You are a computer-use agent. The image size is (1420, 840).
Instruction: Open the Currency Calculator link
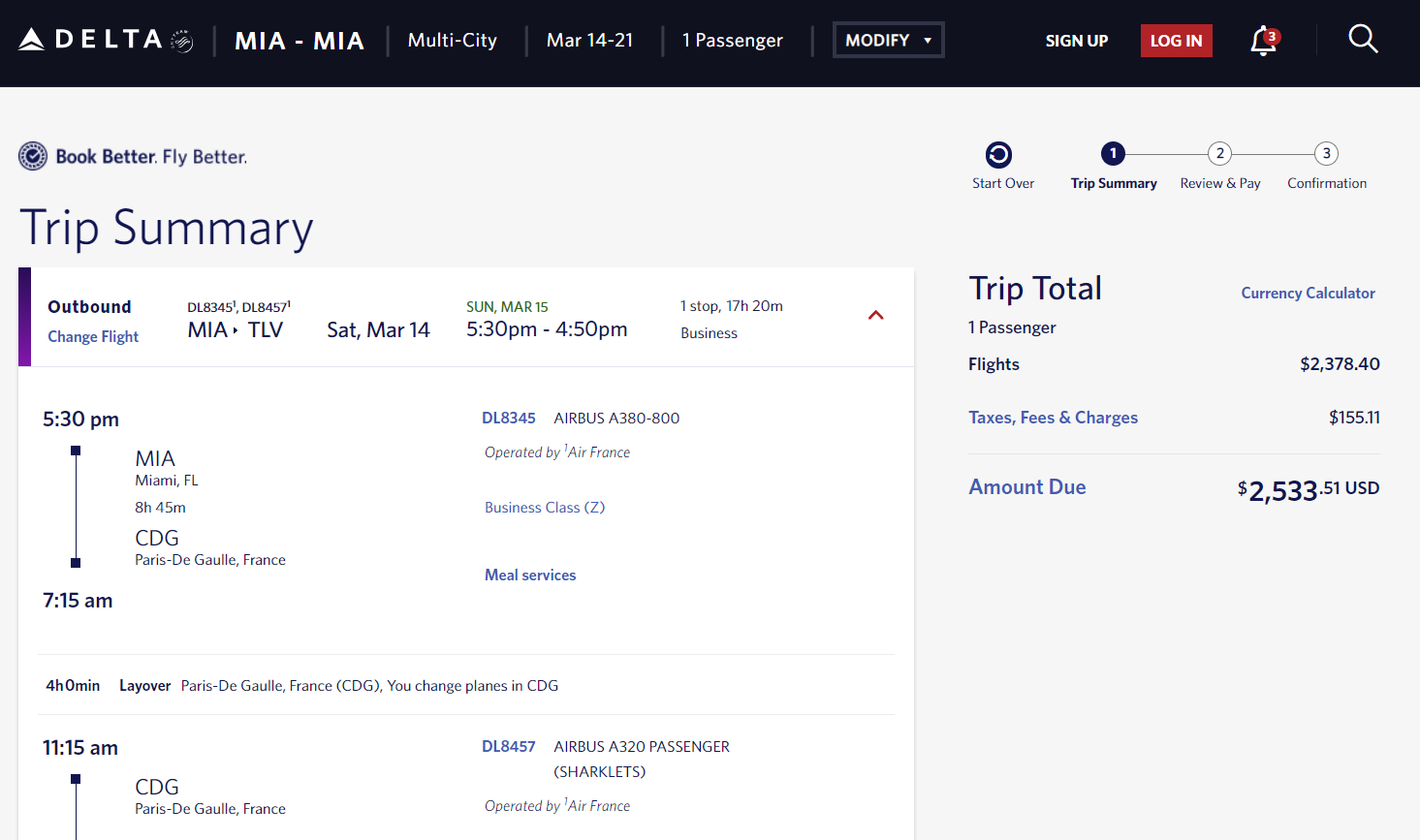(x=1308, y=293)
